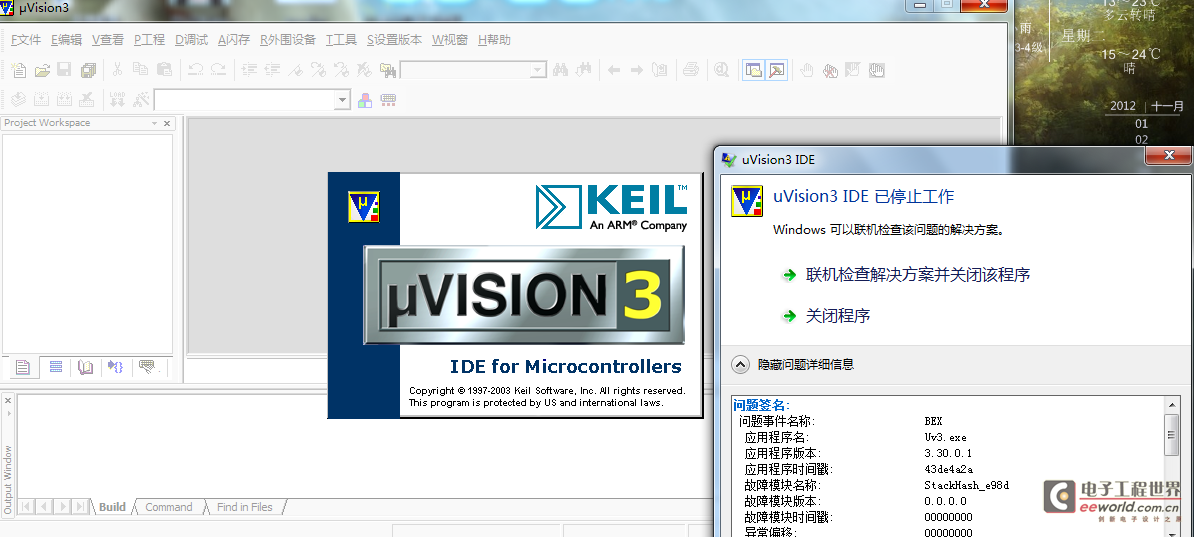Select the Build output tab

112,507
